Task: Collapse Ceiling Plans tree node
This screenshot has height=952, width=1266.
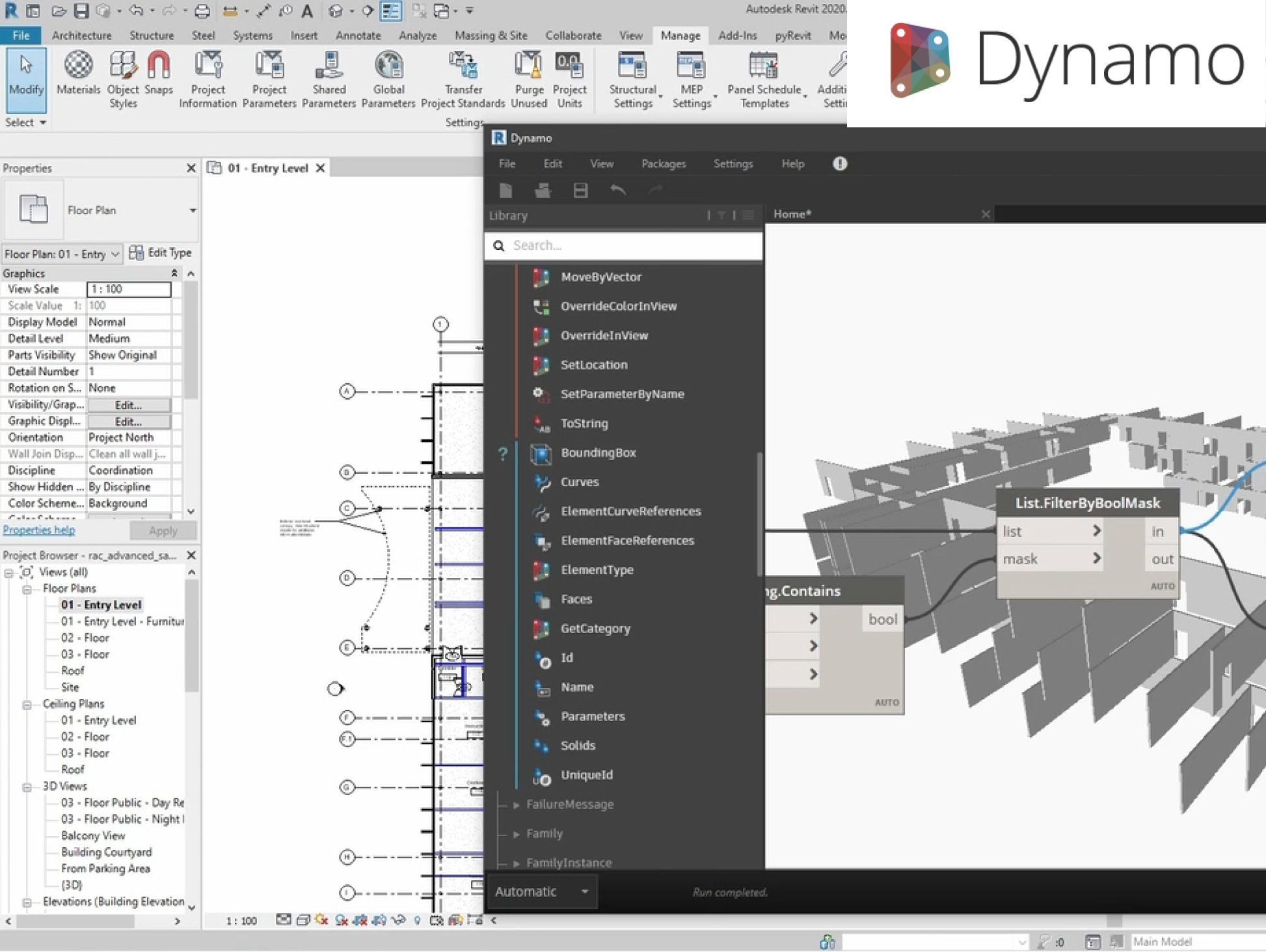Action: (27, 704)
